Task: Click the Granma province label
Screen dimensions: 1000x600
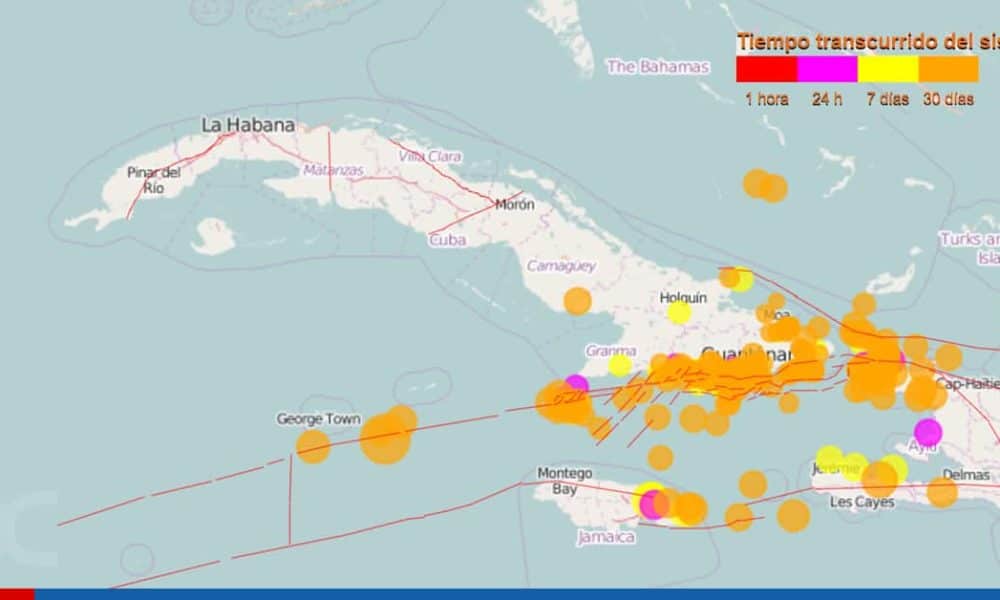Action: (x=610, y=351)
